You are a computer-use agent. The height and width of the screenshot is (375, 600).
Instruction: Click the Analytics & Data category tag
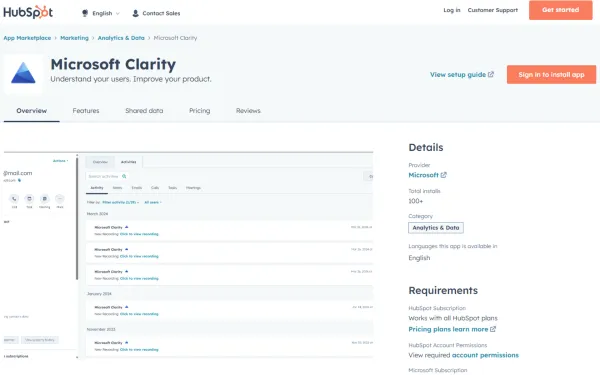pos(435,228)
